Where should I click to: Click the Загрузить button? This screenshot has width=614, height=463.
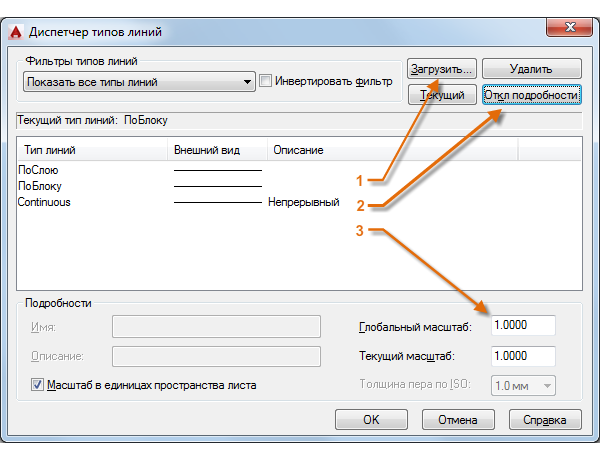click(441, 69)
